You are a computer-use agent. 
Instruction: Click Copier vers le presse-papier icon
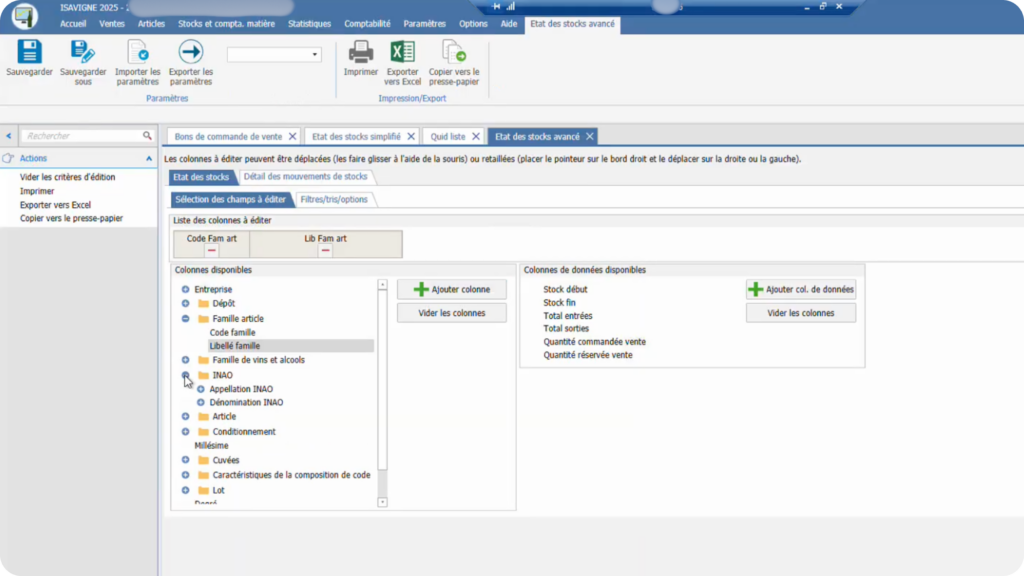click(453, 53)
